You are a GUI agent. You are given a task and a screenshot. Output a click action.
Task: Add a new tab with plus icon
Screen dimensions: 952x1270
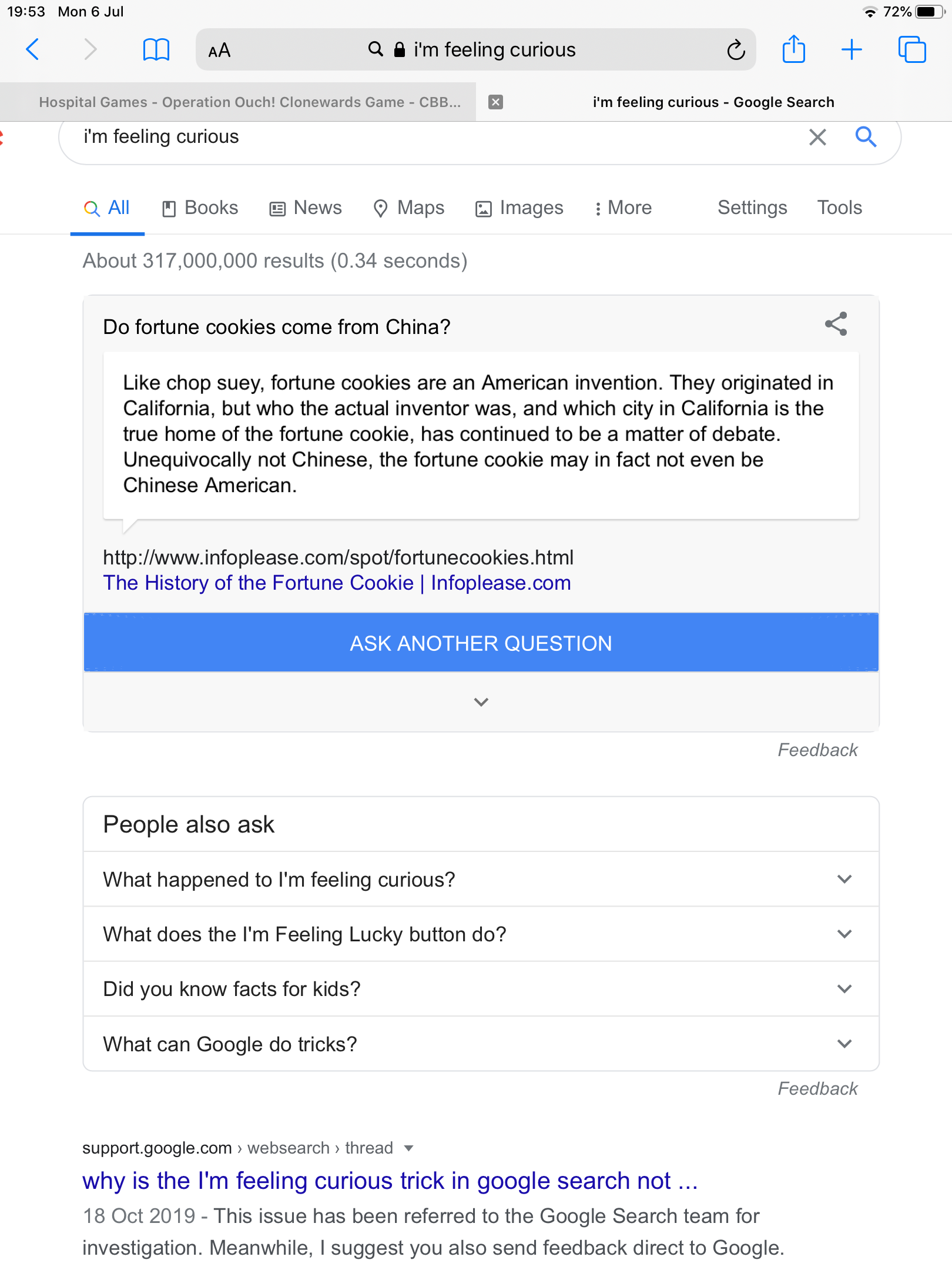pyautogui.click(x=851, y=49)
